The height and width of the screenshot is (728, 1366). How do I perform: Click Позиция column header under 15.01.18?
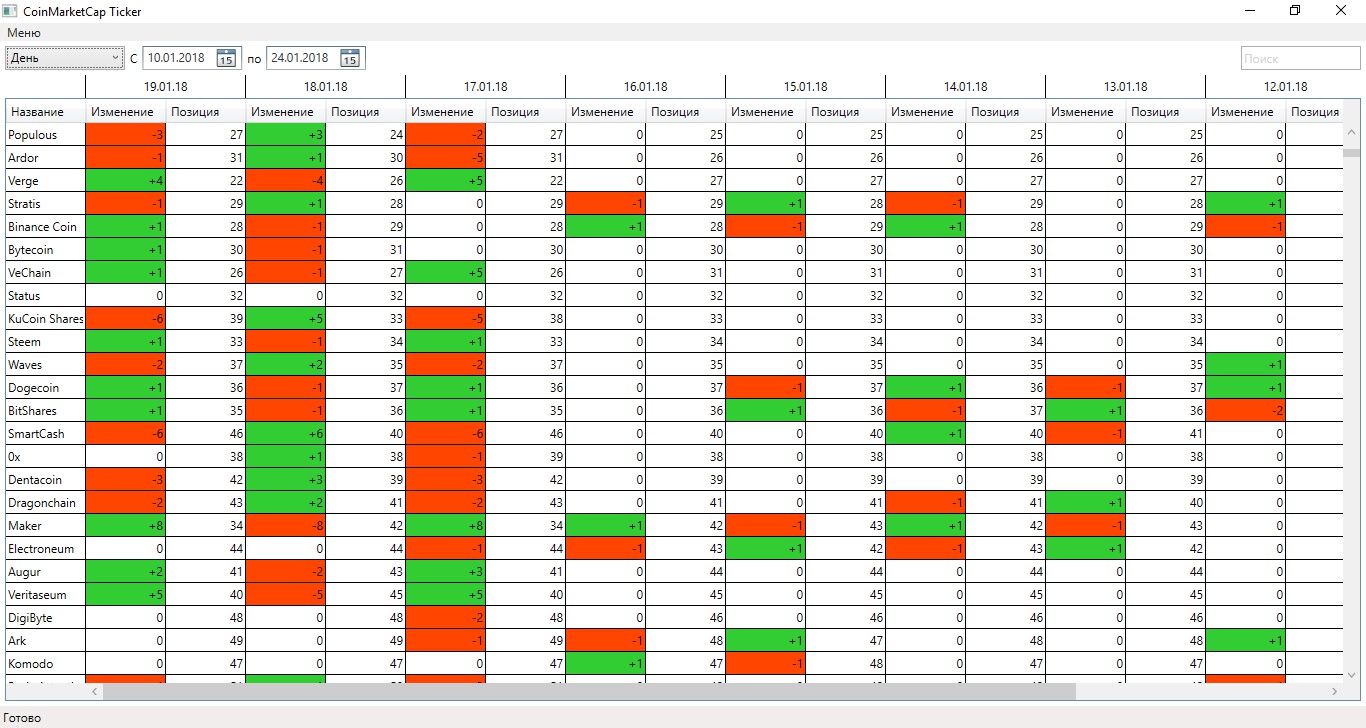(846, 111)
